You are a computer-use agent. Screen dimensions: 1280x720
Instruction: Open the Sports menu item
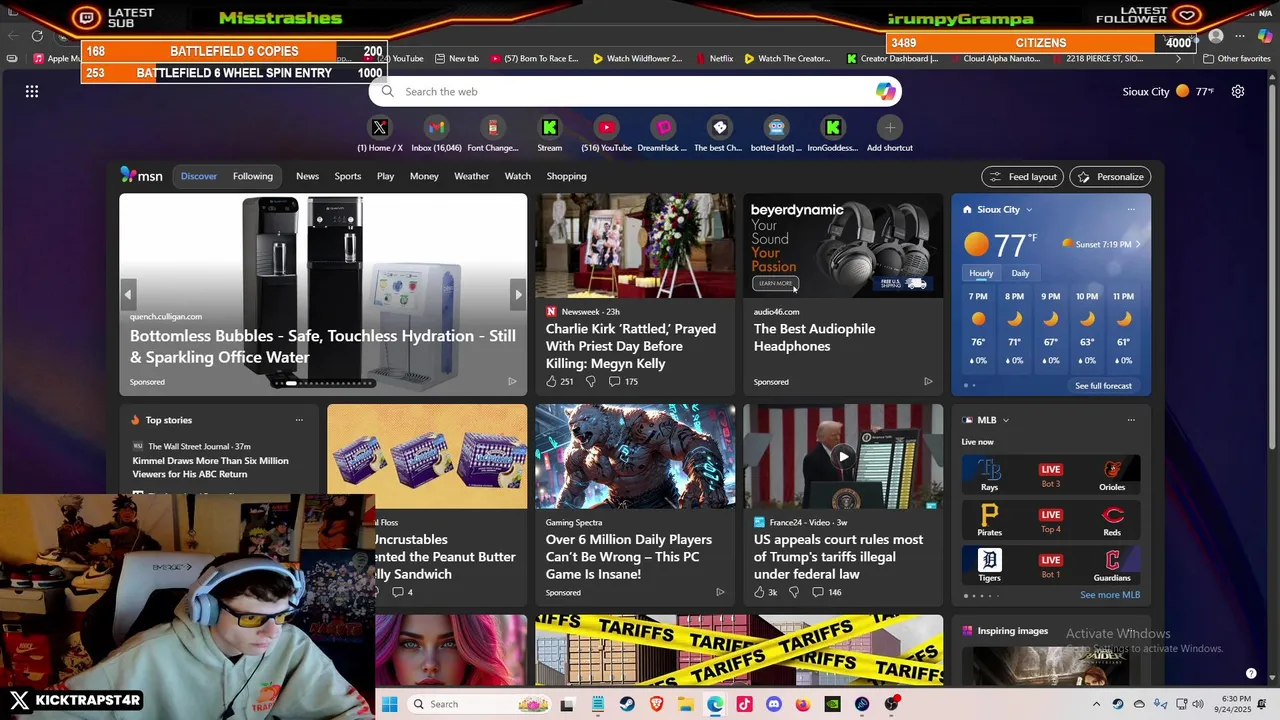point(348,176)
